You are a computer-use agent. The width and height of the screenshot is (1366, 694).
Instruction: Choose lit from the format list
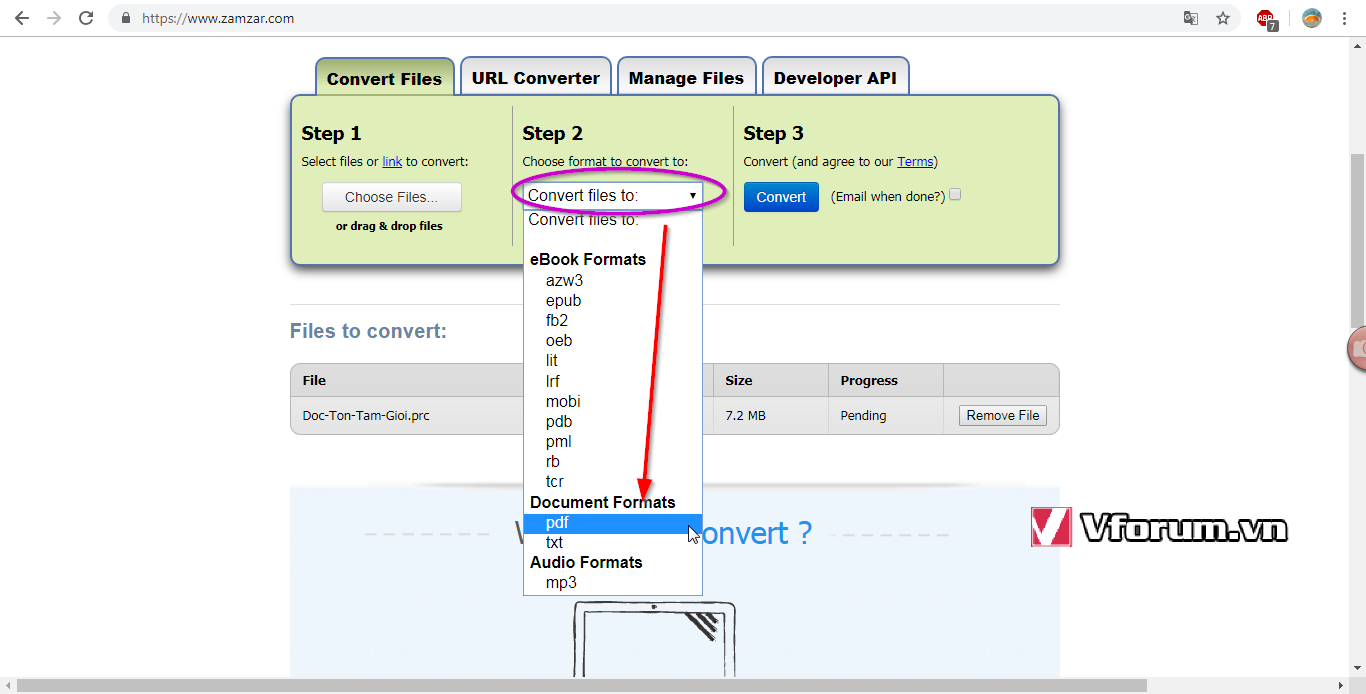pos(613,361)
